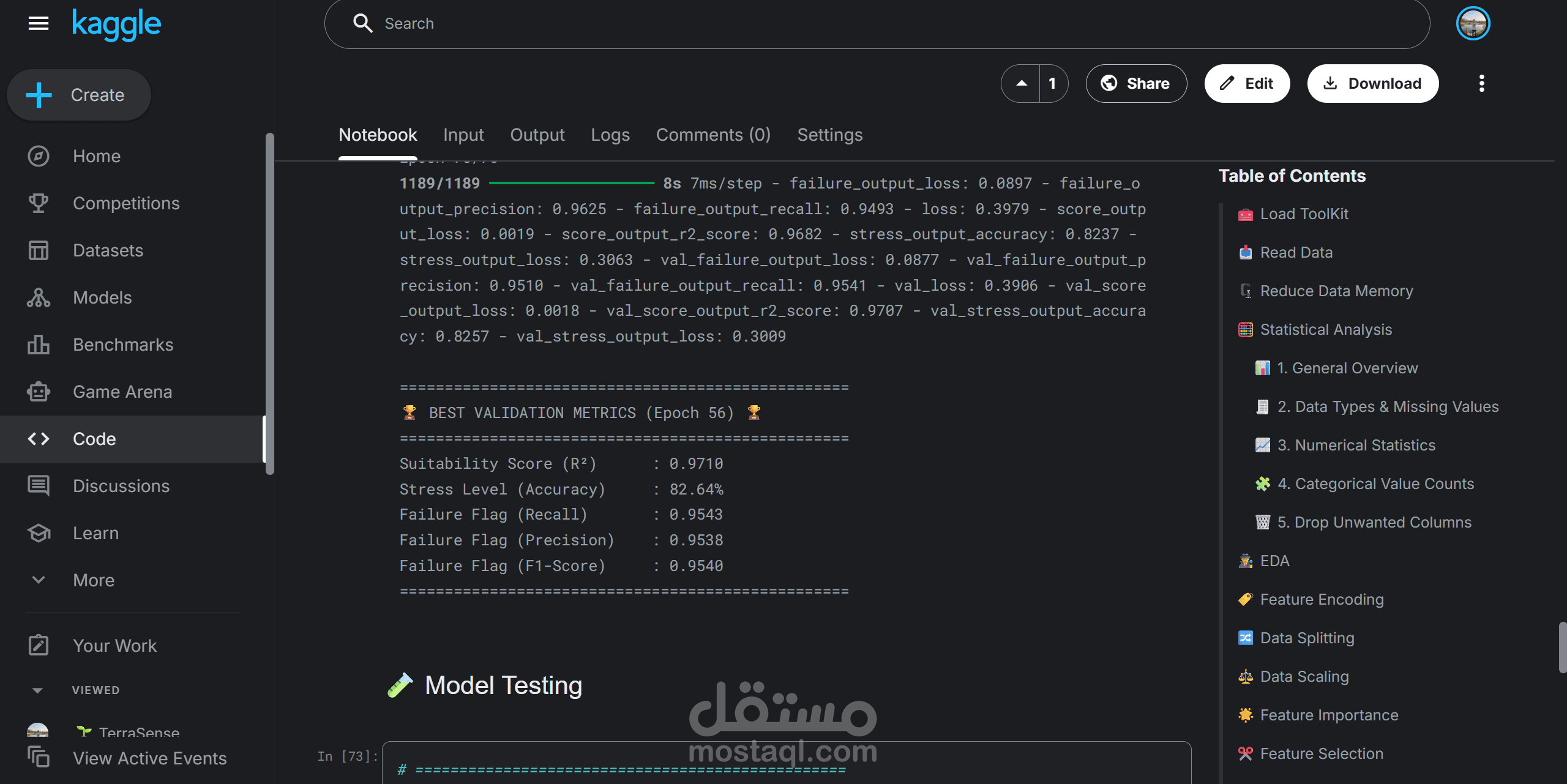Jump to Feature Importance in contents
The width and height of the screenshot is (1567, 784).
tap(1329, 715)
